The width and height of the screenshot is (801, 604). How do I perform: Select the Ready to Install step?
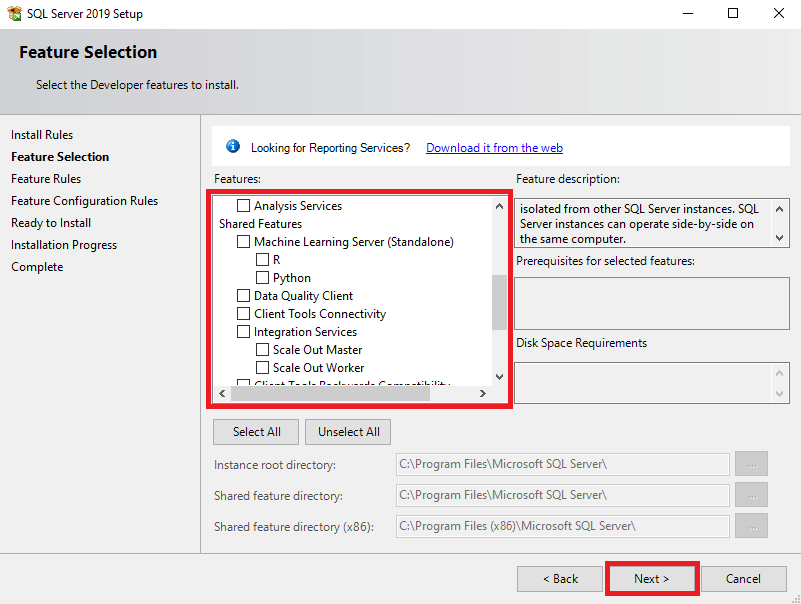[x=51, y=223]
